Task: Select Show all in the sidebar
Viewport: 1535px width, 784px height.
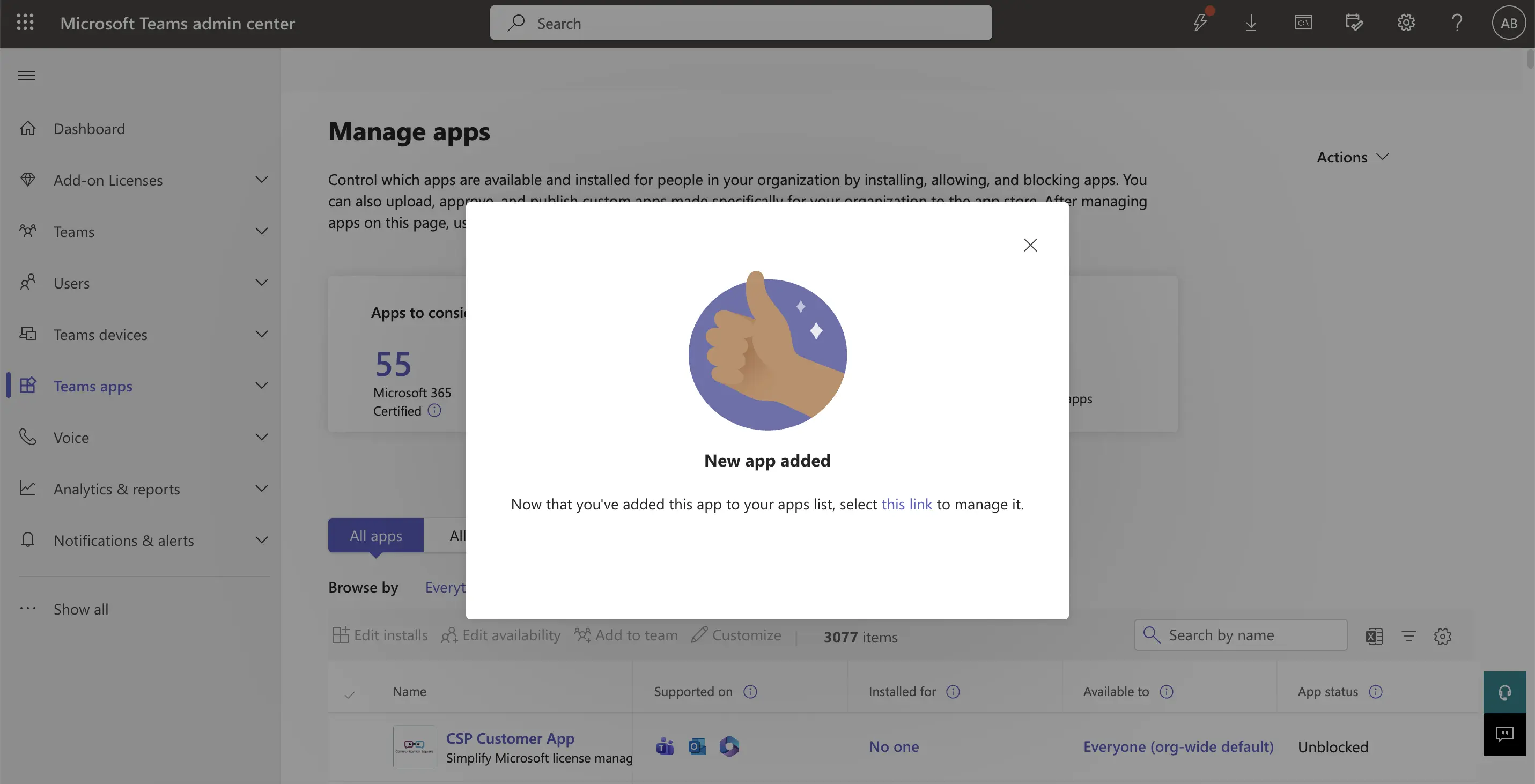Action: point(81,609)
